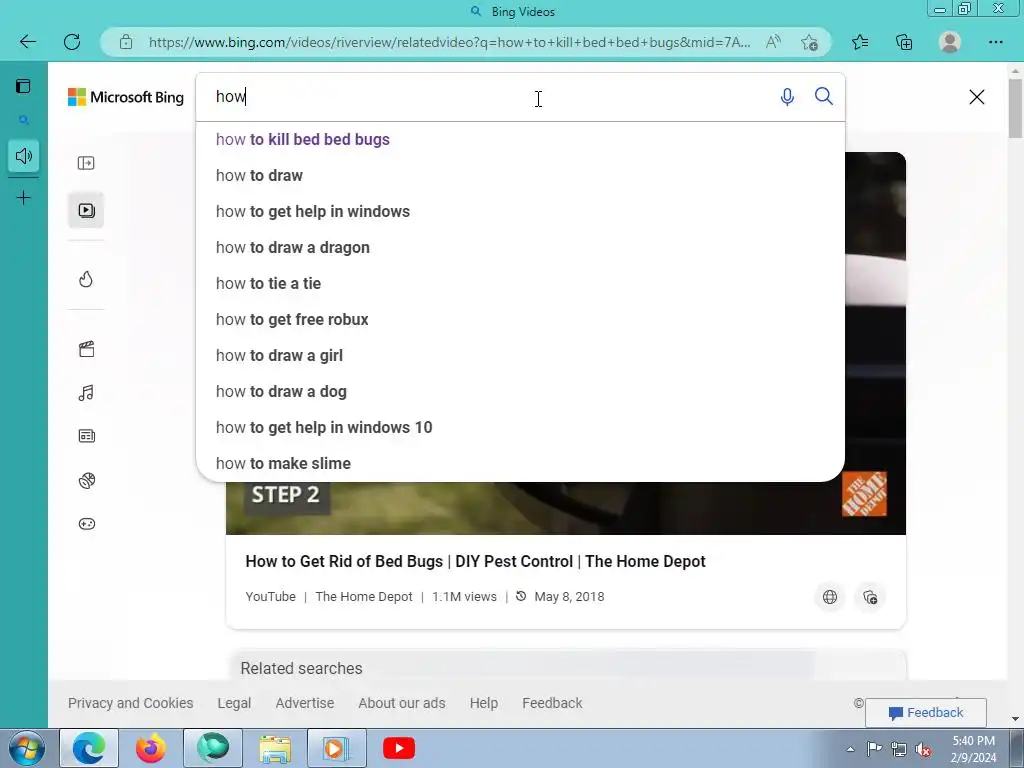This screenshot has width=1024, height=768.
Task: Open the Home Depot bed bugs video title
Action: coord(475,562)
